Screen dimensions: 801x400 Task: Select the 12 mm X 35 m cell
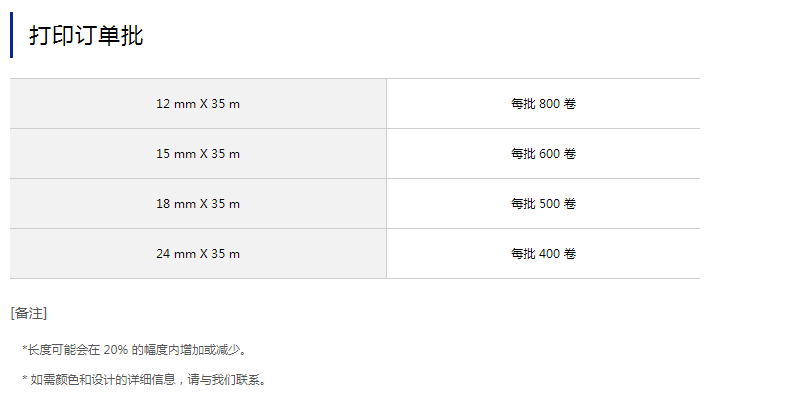point(198,104)
